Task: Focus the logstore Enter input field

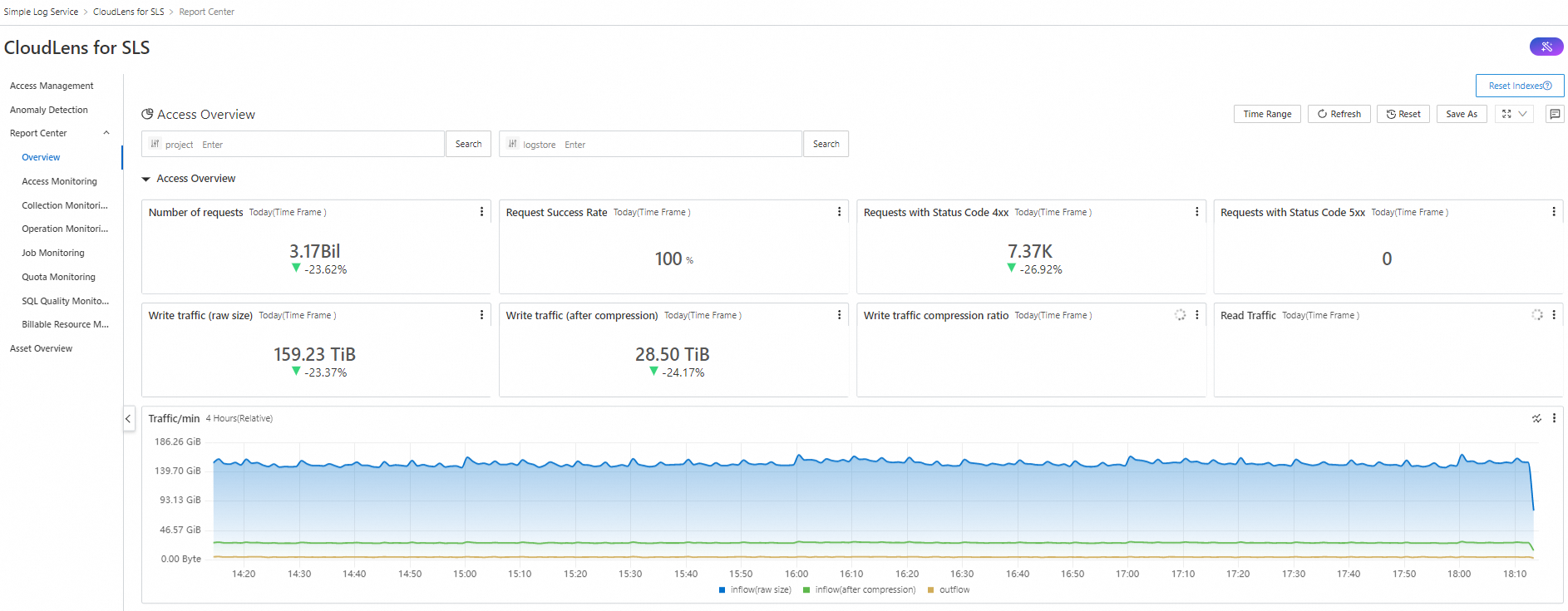Action: click(x=680, y=145)
